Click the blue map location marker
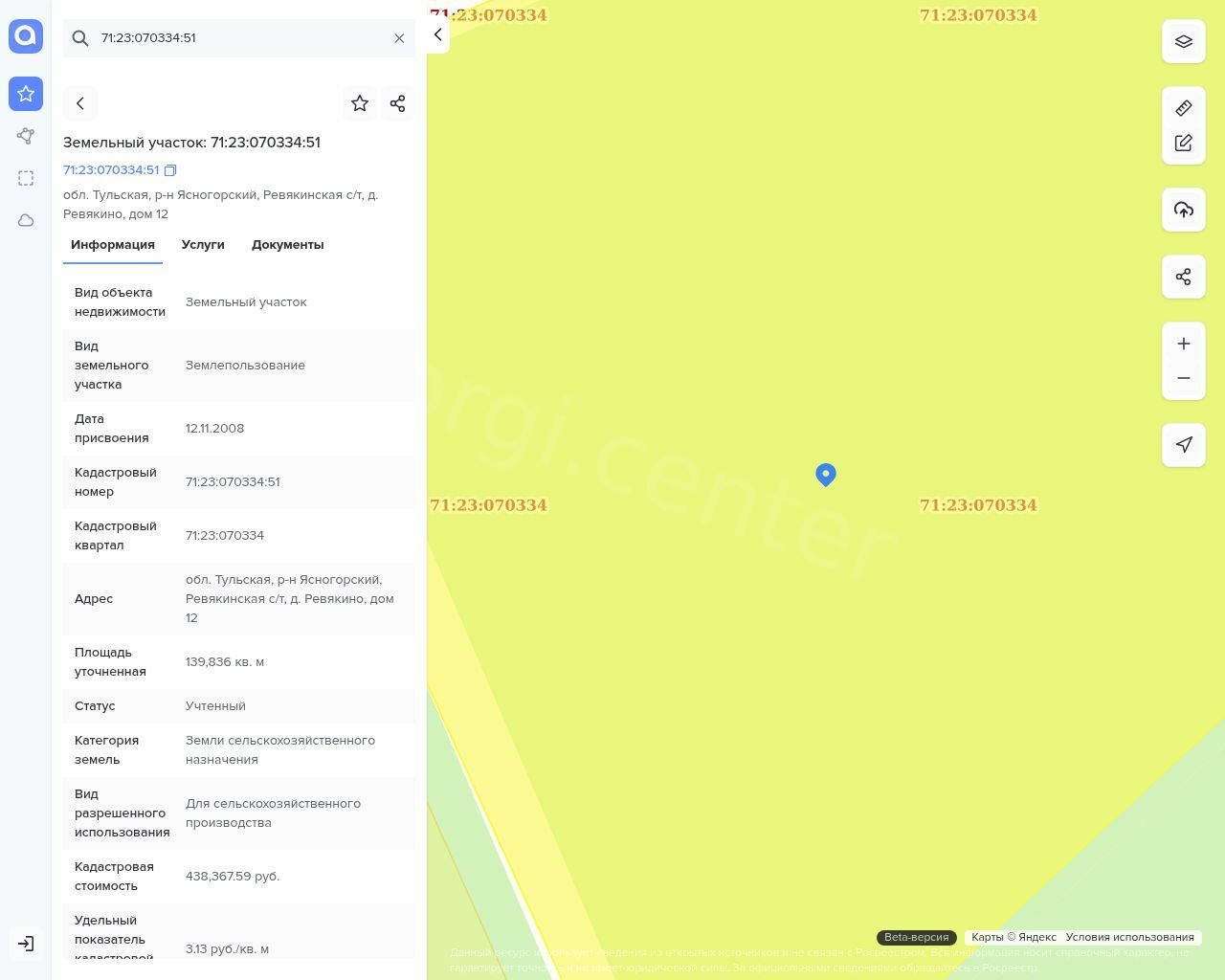The image size is (1225, 980). point(826,474)
